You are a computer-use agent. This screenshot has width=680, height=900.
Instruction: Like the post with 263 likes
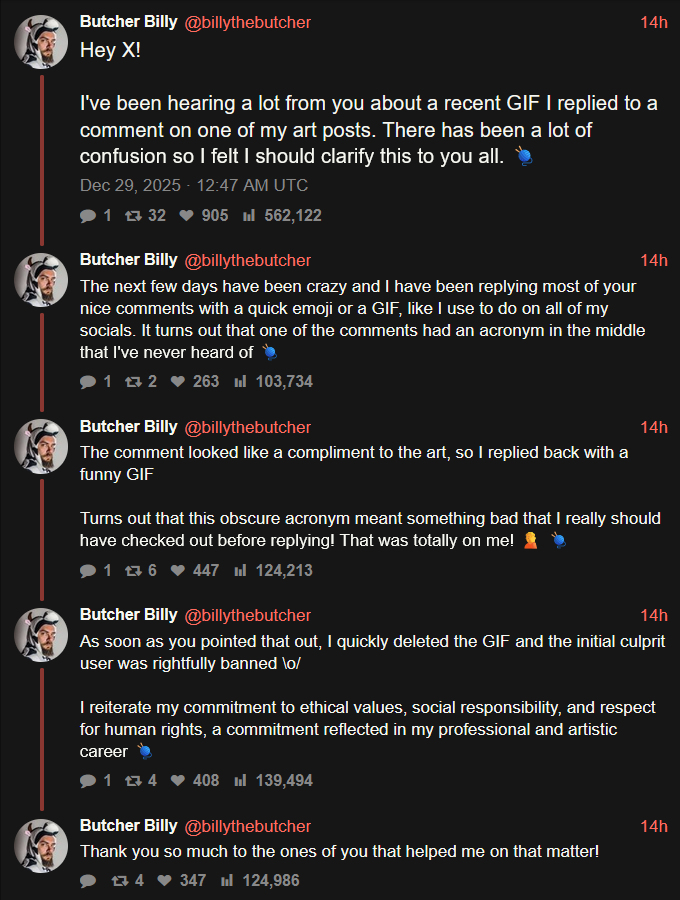click(178, 382)
